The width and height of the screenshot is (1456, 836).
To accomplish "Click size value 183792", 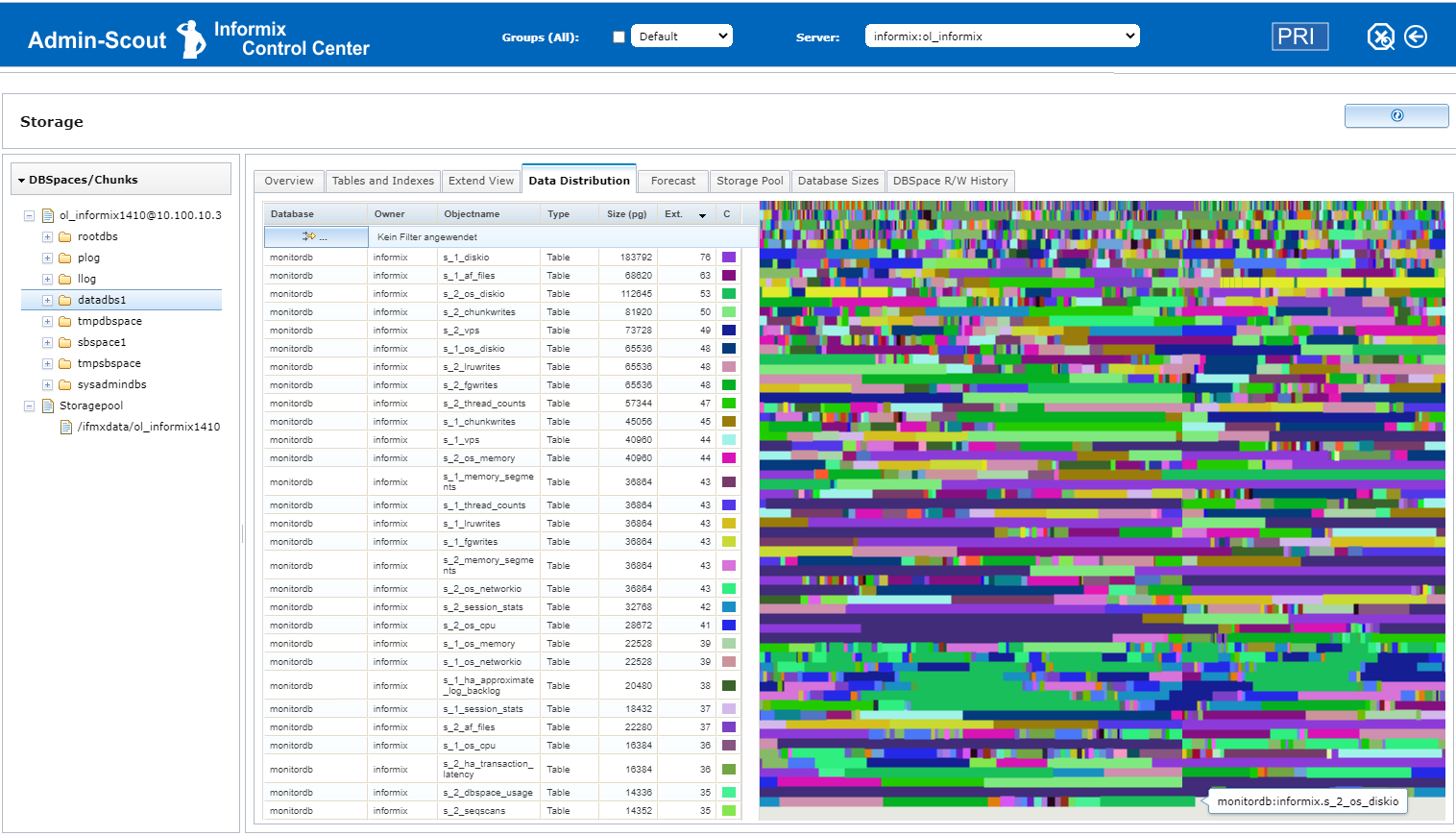I will 636,258.
